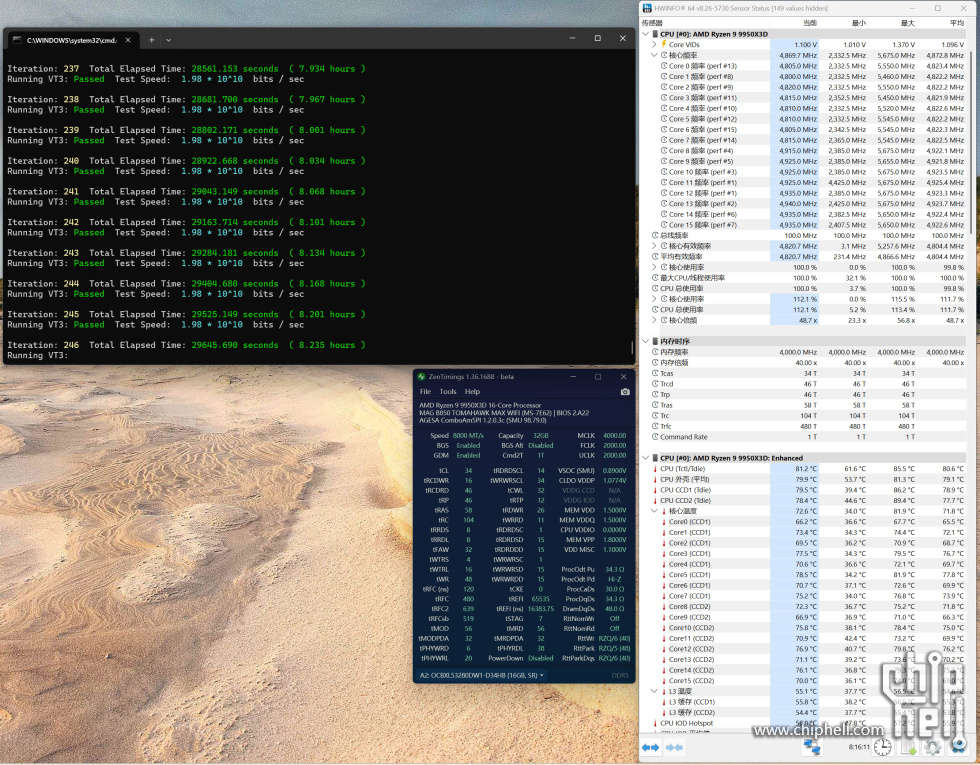980x765 pixels.
Task: Open the terminal profile dropdown arrow
Action: click(x=168, y=40)
